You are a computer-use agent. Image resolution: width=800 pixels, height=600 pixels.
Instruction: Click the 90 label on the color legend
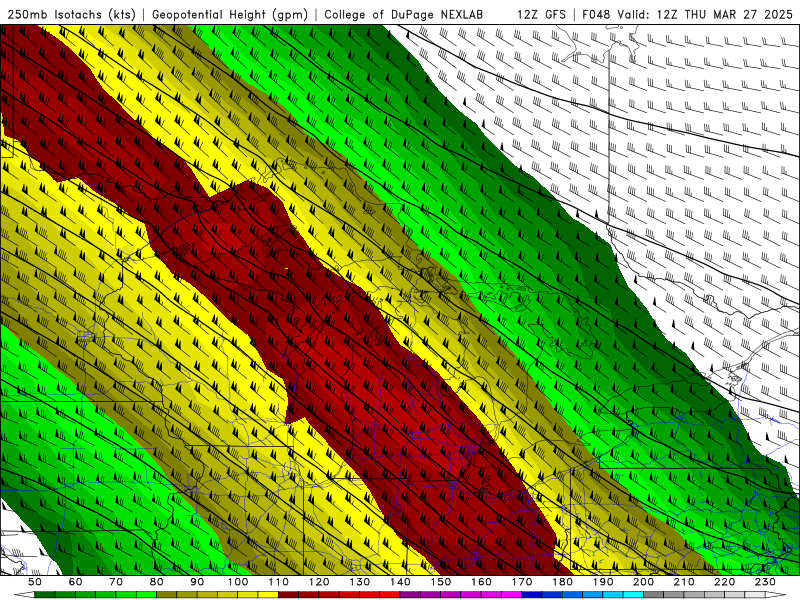point(197,582)
